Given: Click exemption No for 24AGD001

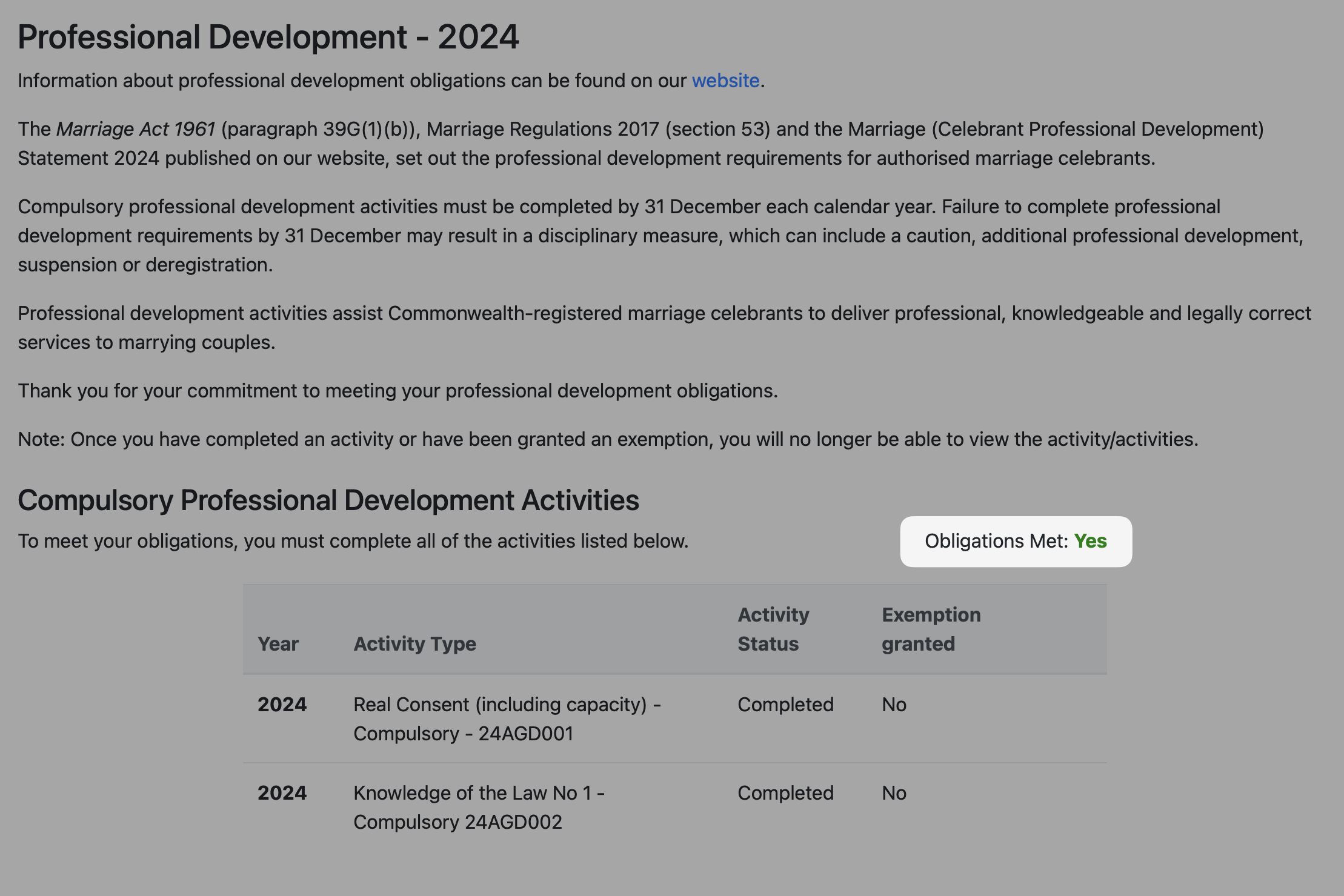Looking at the screenshot, I should (x=894, y=705).
